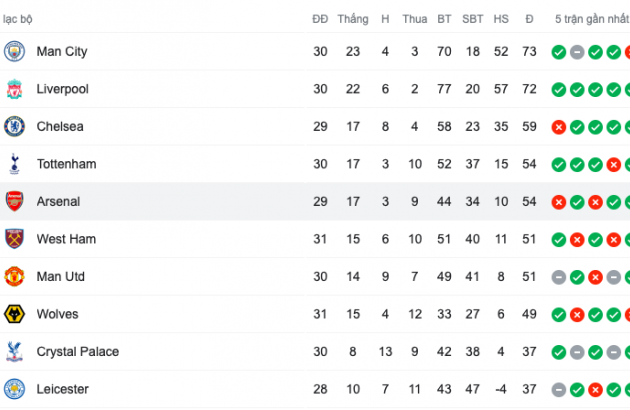
Task: Click the Liverpool club crest
Action: [14, 89]
